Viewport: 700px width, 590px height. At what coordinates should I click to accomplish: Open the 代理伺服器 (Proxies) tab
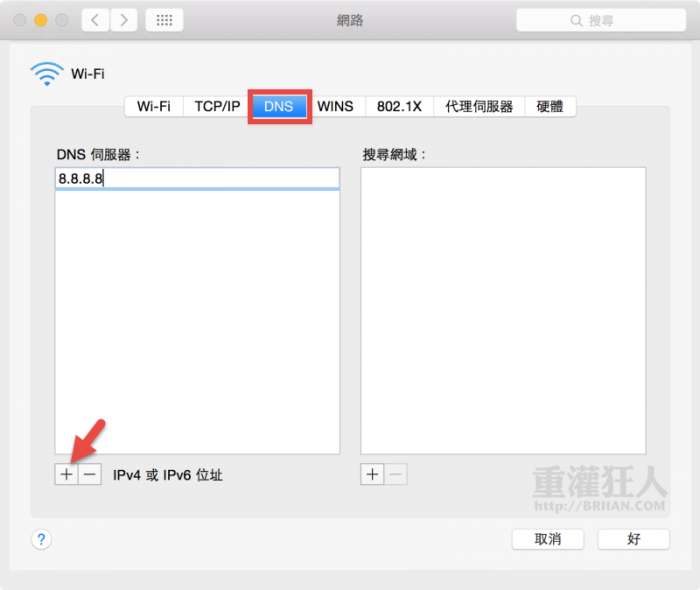479,106
